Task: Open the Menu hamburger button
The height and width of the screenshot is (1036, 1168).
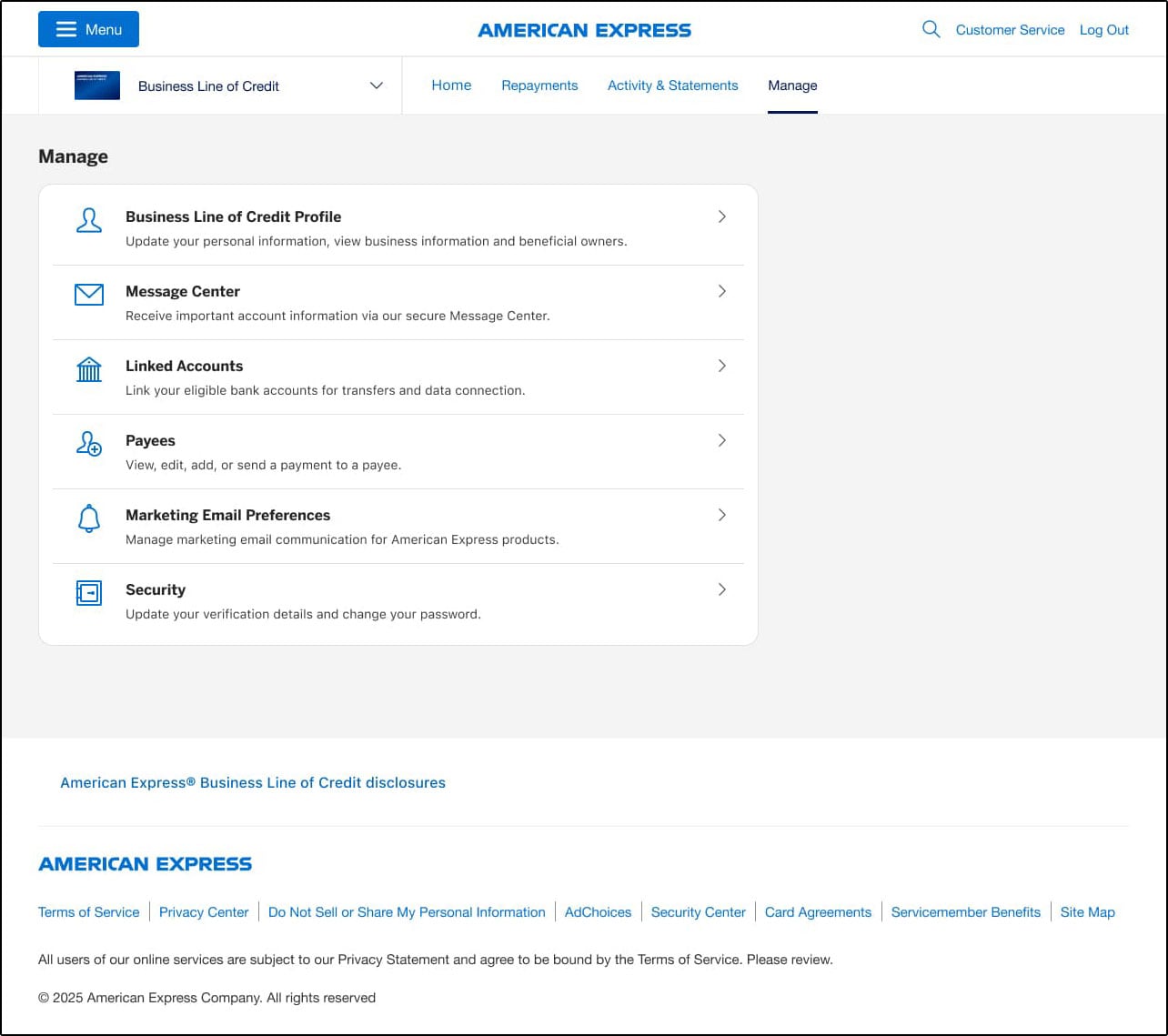Action: (88, 29)
